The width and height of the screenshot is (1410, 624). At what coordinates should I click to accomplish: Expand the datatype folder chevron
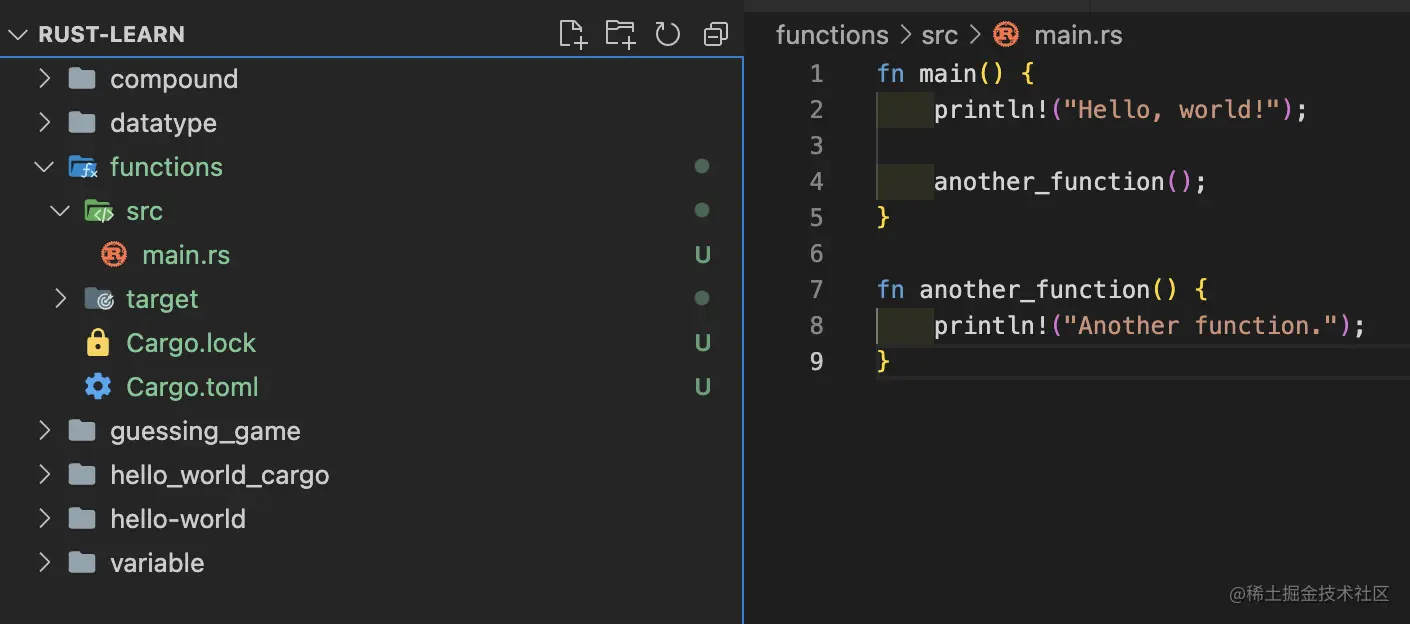coord(44,122)
